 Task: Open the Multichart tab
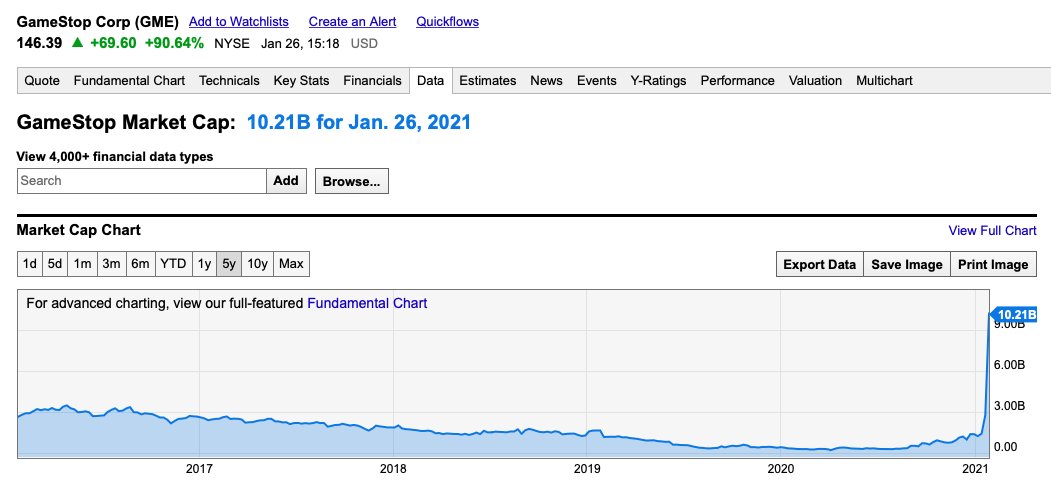coord(884,80)
